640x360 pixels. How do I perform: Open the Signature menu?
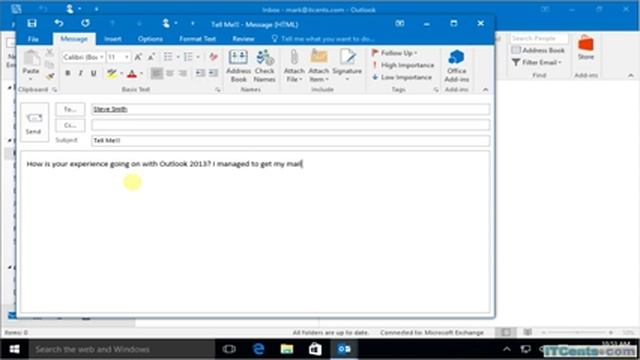(347, 66)
